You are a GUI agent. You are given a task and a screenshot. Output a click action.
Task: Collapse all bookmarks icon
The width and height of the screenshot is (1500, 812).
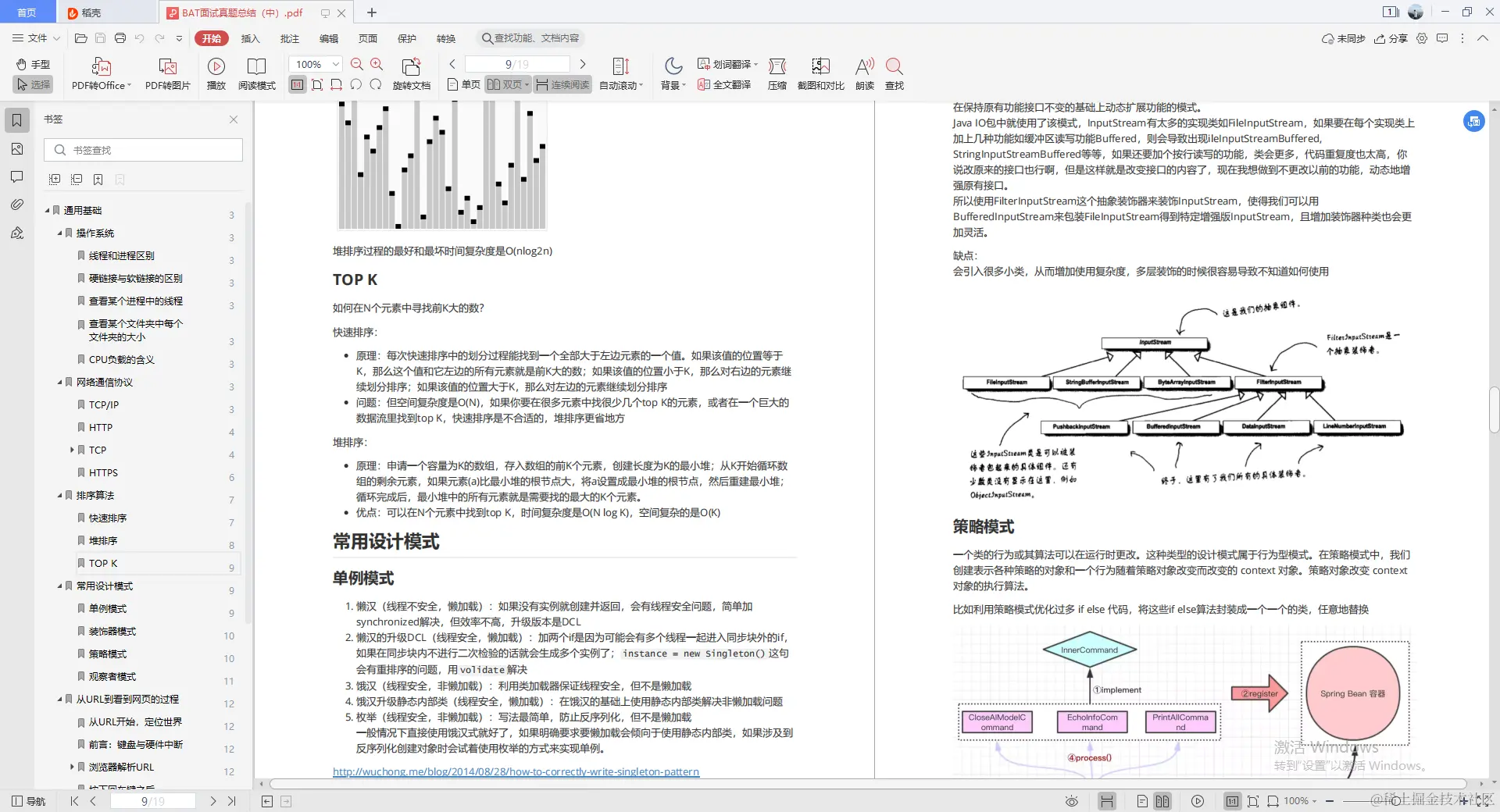click(x=77, y=180)
